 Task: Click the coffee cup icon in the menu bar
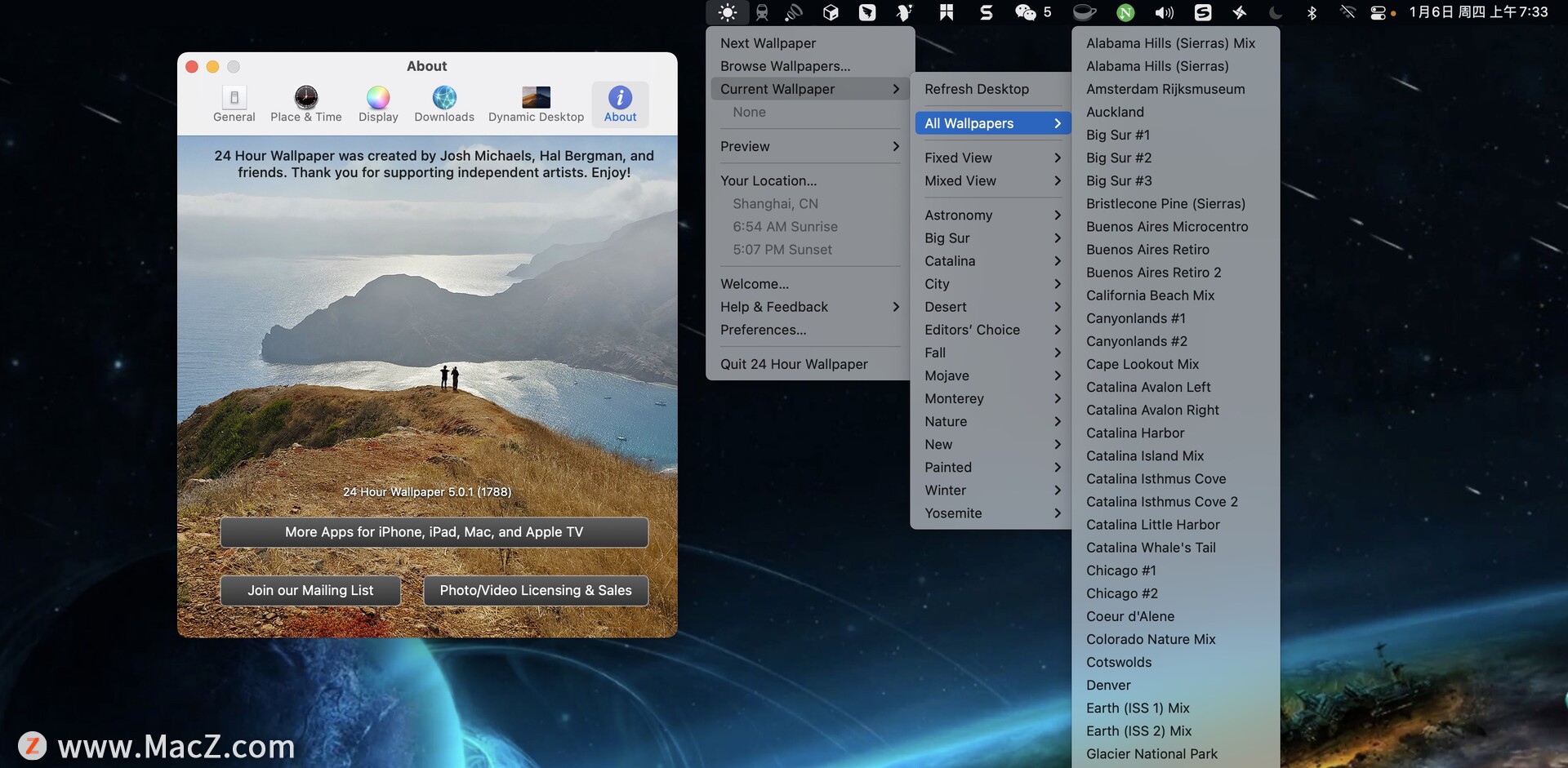click(x=1084, y=12)
